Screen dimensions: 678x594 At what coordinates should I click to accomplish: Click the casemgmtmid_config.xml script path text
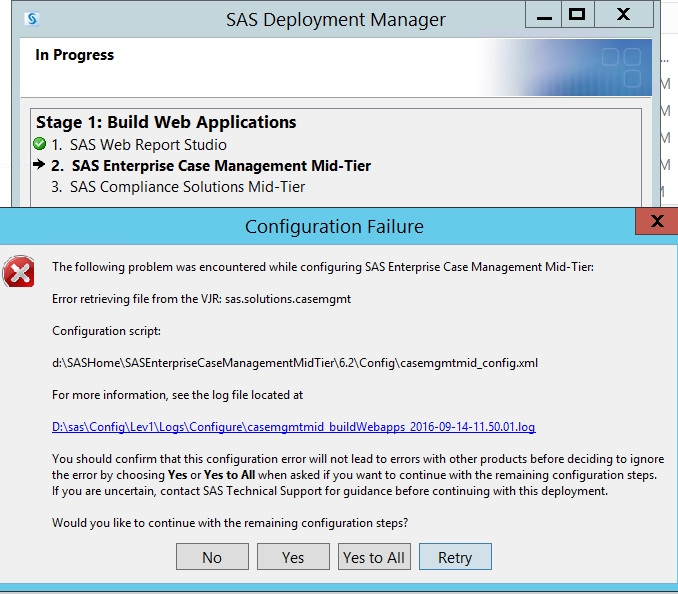click(295, 363)
